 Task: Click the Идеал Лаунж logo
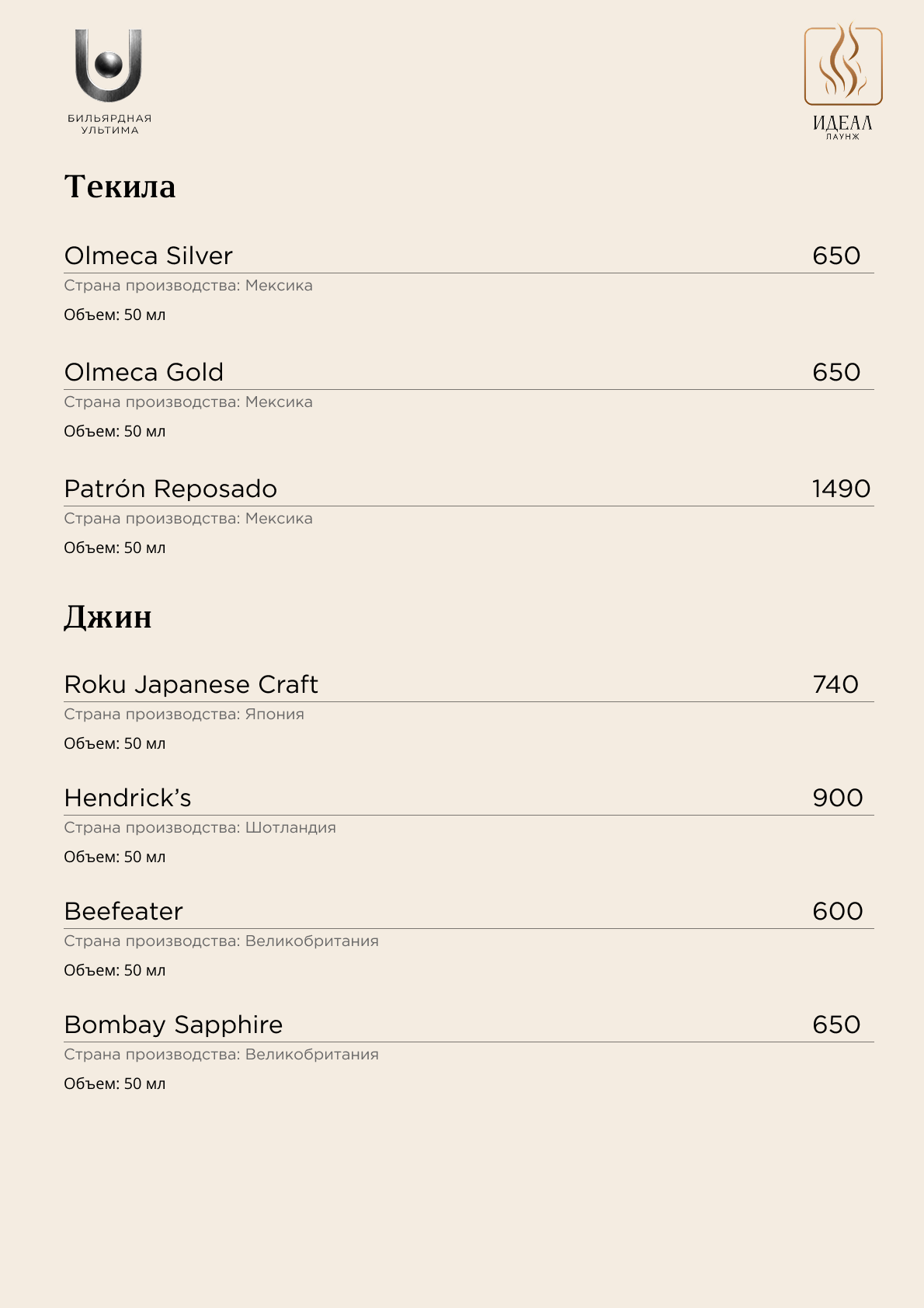[x=843, y=82]
